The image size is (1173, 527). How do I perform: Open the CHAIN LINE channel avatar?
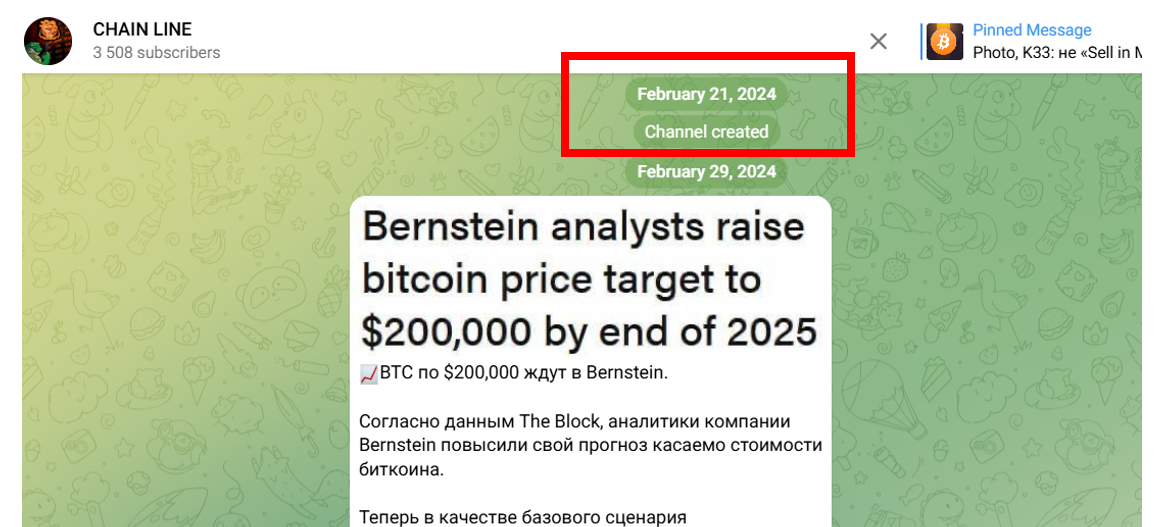point(48,40)
